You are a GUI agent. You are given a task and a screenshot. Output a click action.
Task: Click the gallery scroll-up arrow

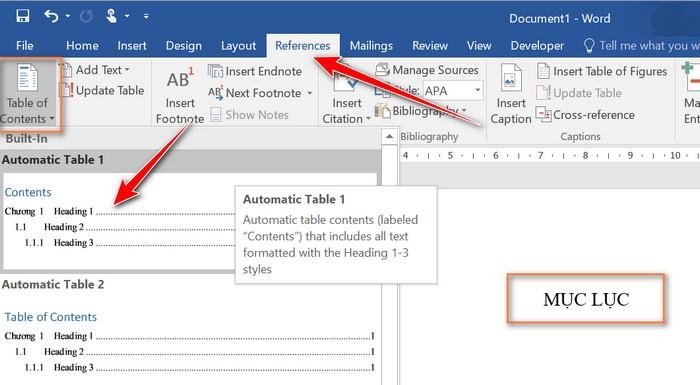point(389,137)
